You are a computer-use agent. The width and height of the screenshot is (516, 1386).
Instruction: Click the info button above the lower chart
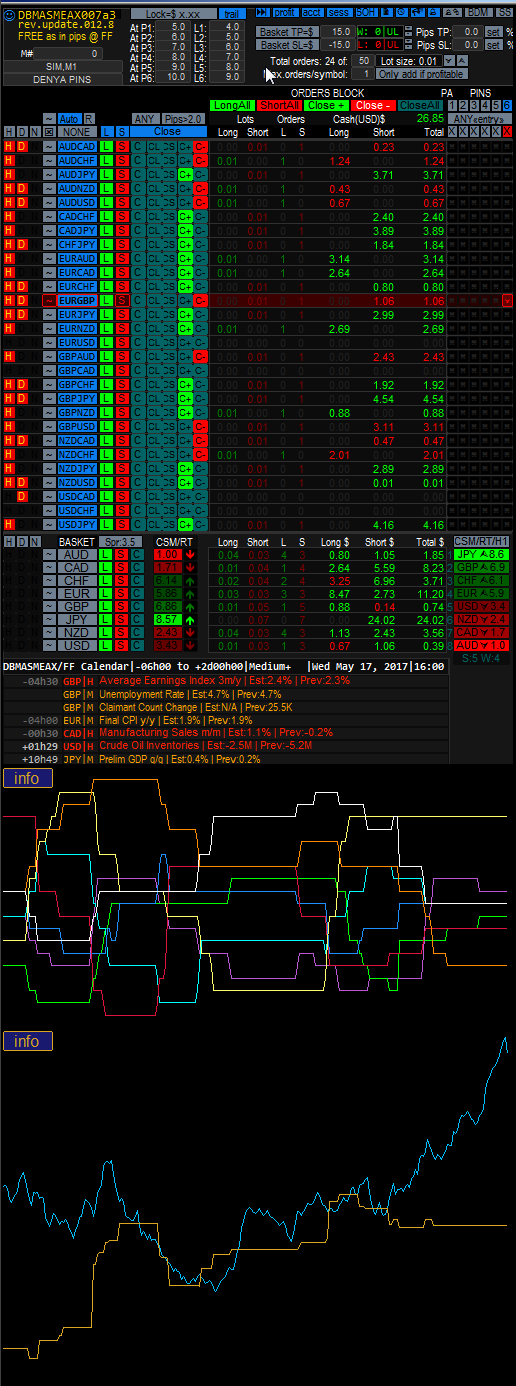(27, 1041)
